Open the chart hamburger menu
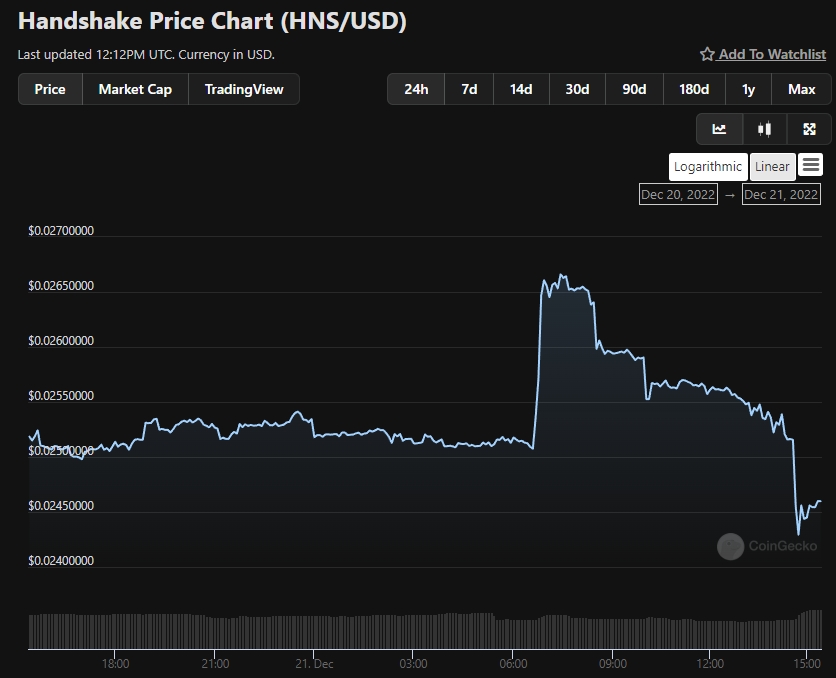The height and width of the screenshot is (678, 836). 811,165
